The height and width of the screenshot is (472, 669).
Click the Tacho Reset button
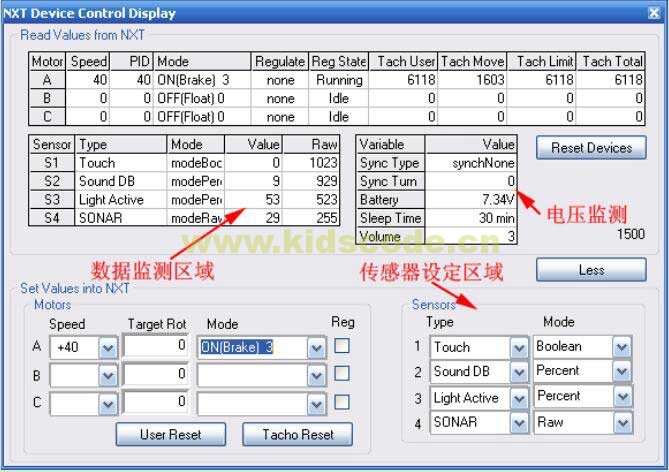297,434
